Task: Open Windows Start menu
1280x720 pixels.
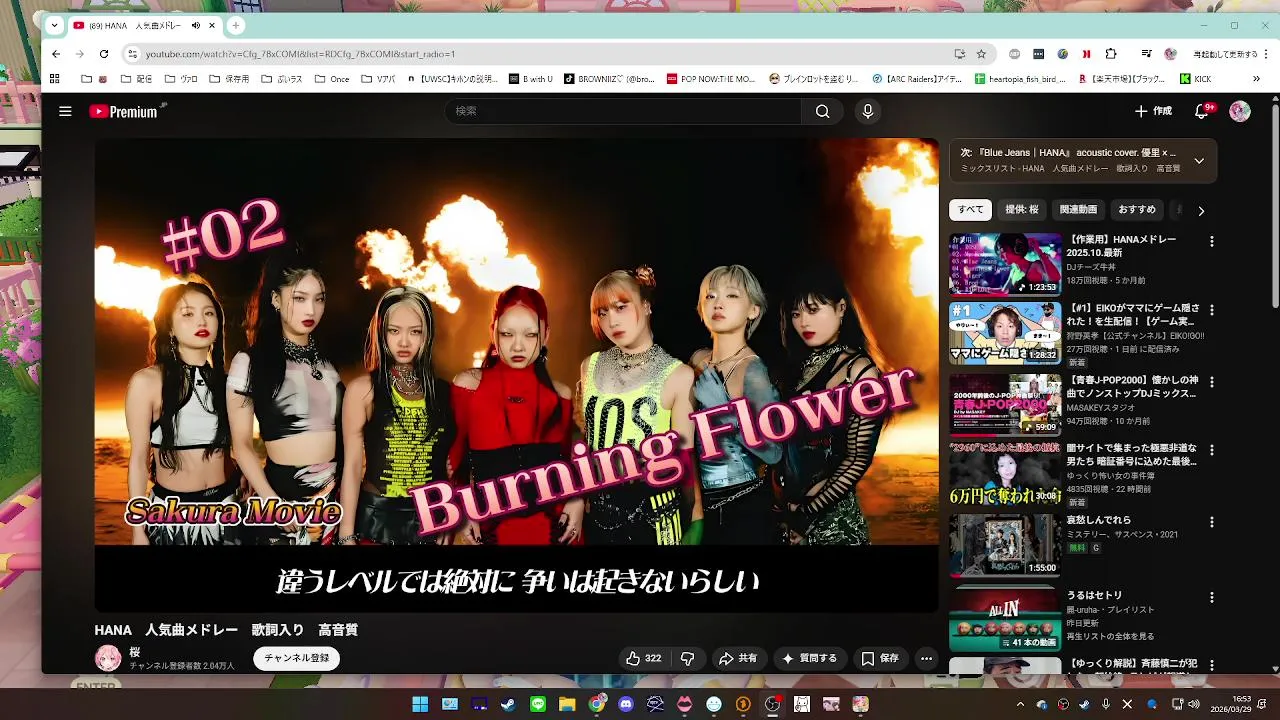Action: pos(420,704)
